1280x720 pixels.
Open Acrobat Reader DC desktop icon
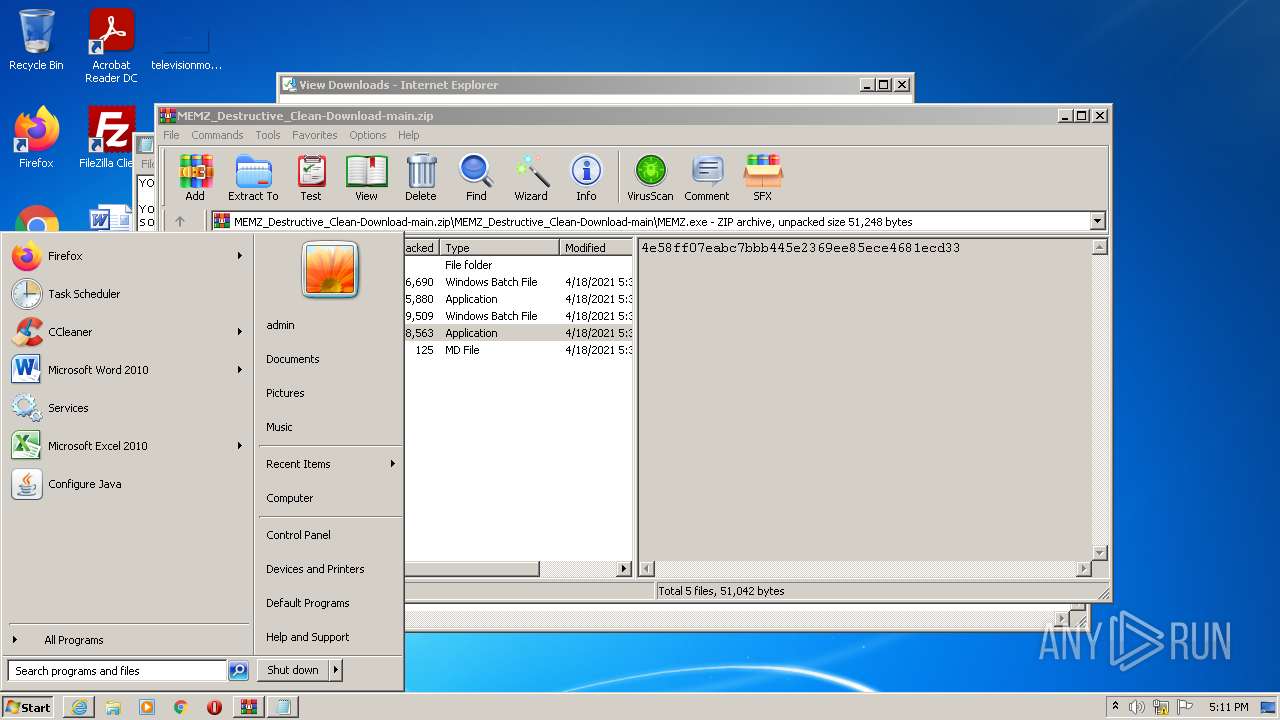pyautogui.click(x=111, y=46)
